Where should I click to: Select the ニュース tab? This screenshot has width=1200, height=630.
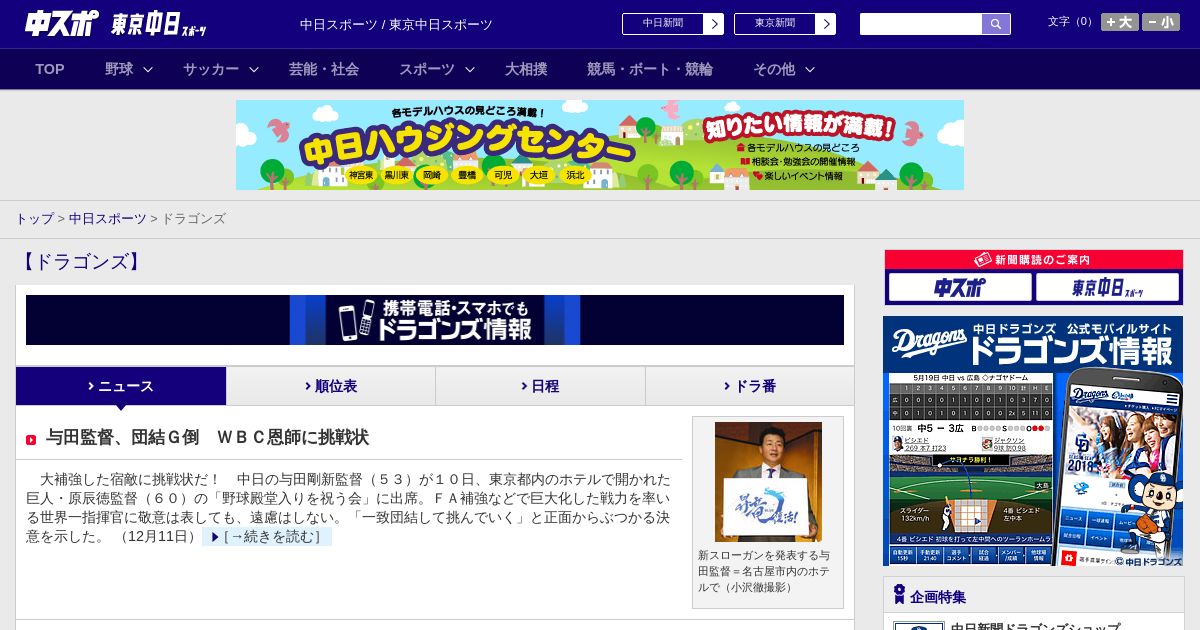click(x=121, y=386)
